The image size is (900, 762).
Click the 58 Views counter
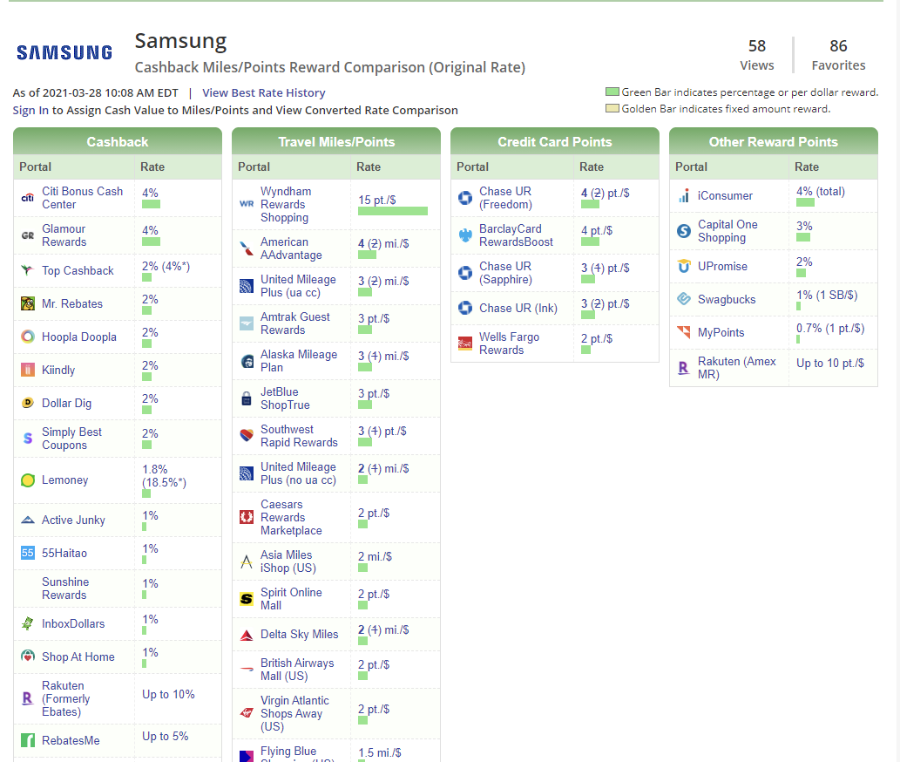click(x=757, y=55)
